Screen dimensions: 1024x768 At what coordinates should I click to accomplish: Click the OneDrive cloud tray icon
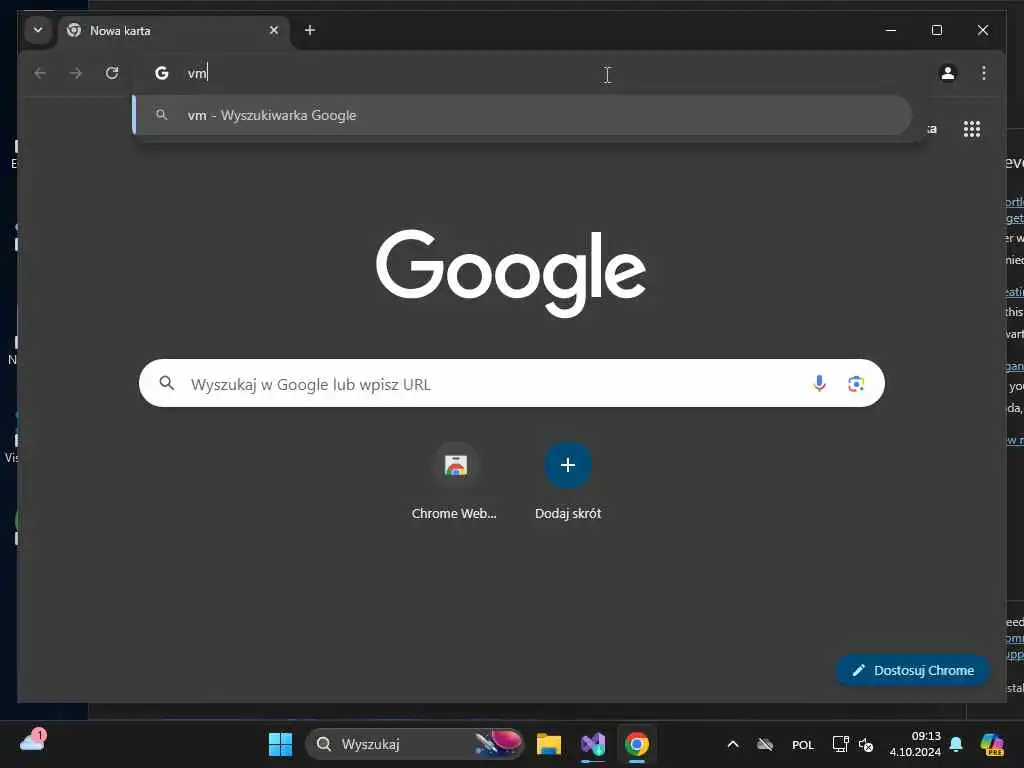click(x=765, y=744)
